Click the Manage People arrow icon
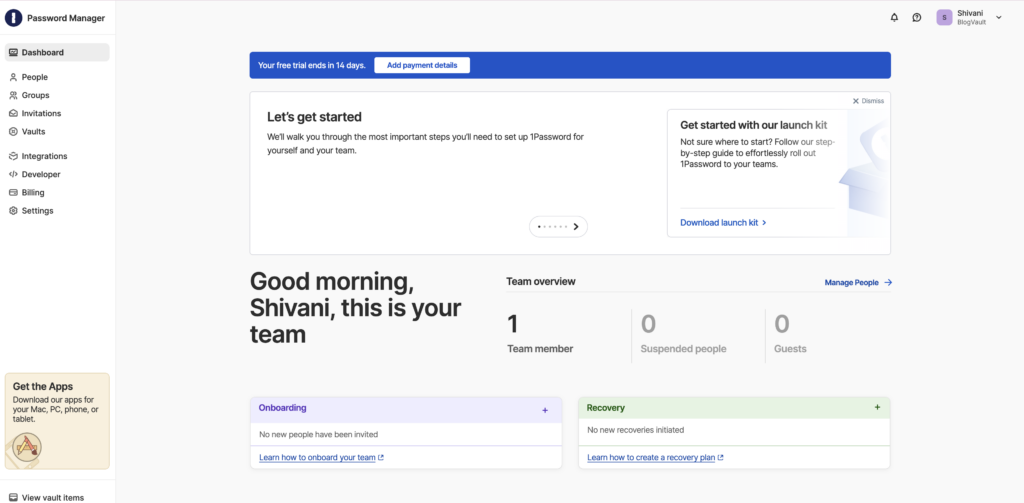Viewport: 1024px width, 503px height. 888,283
